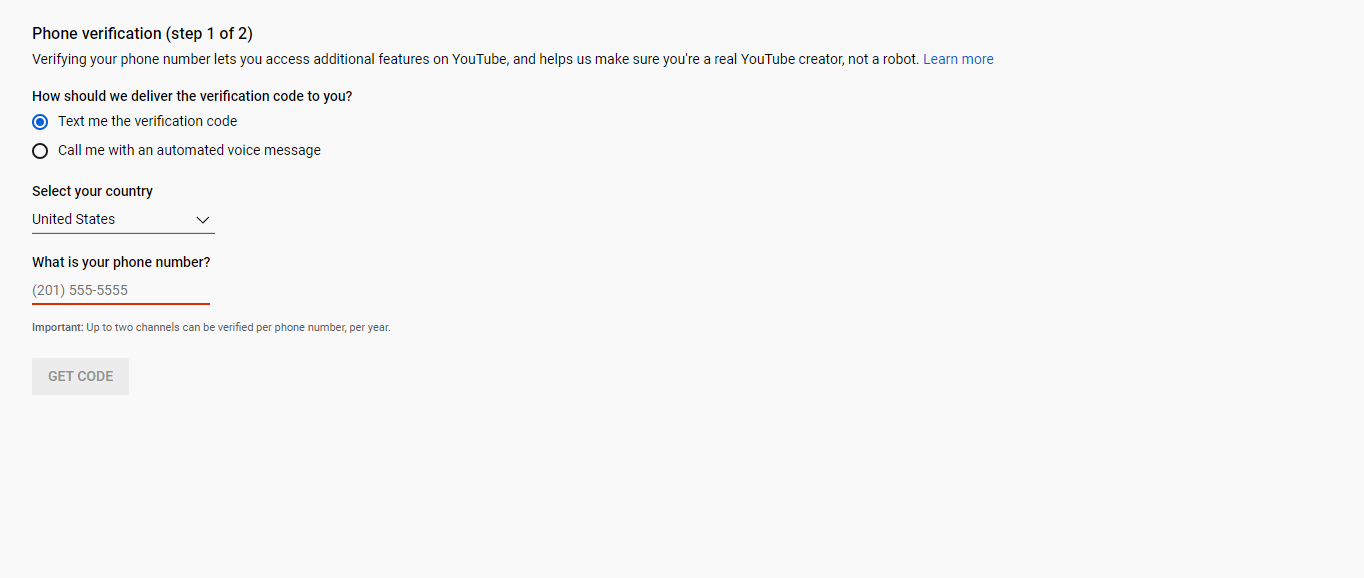Click the 'Select your country' label
The width and height of the screenshot is (1364, 578).
pos(92,191)
